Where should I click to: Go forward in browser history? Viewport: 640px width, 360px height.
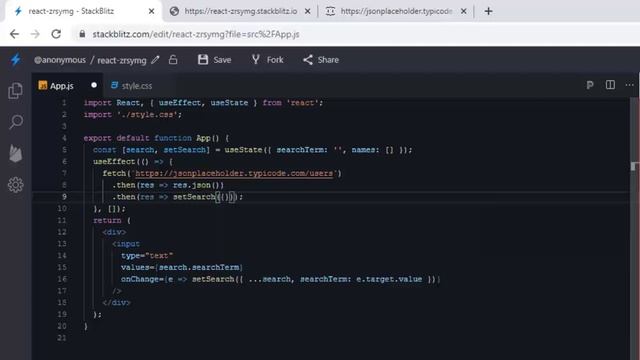point(35,34)
